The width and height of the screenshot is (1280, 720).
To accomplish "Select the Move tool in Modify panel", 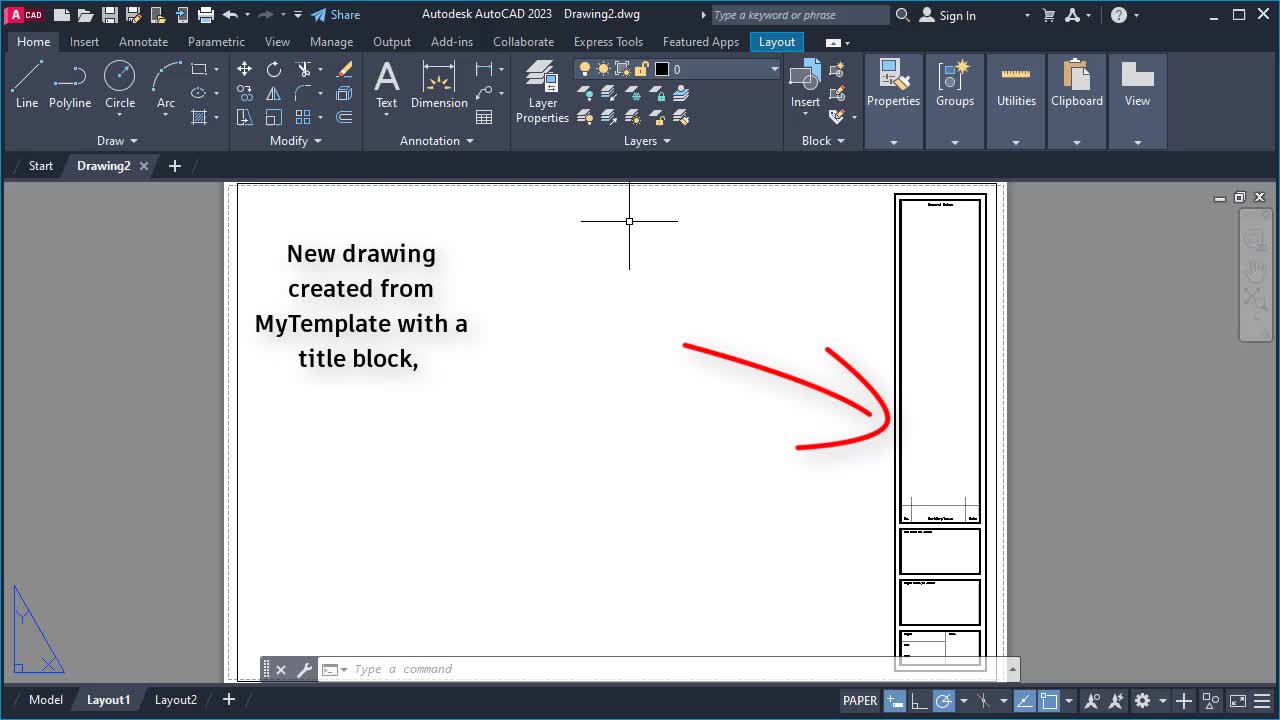I will point(244,68).
